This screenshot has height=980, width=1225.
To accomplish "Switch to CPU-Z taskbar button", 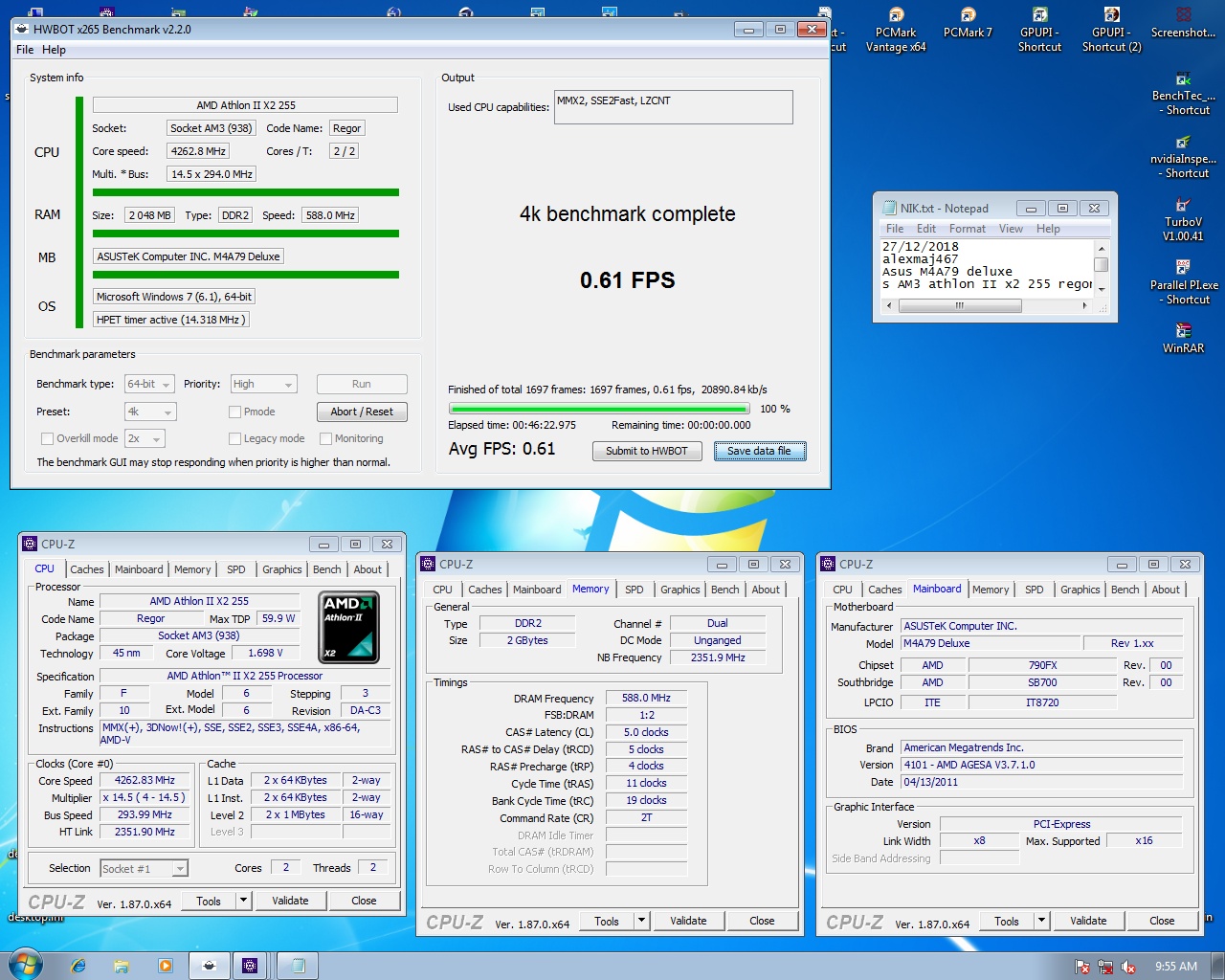I will click(x=251, y=966).
